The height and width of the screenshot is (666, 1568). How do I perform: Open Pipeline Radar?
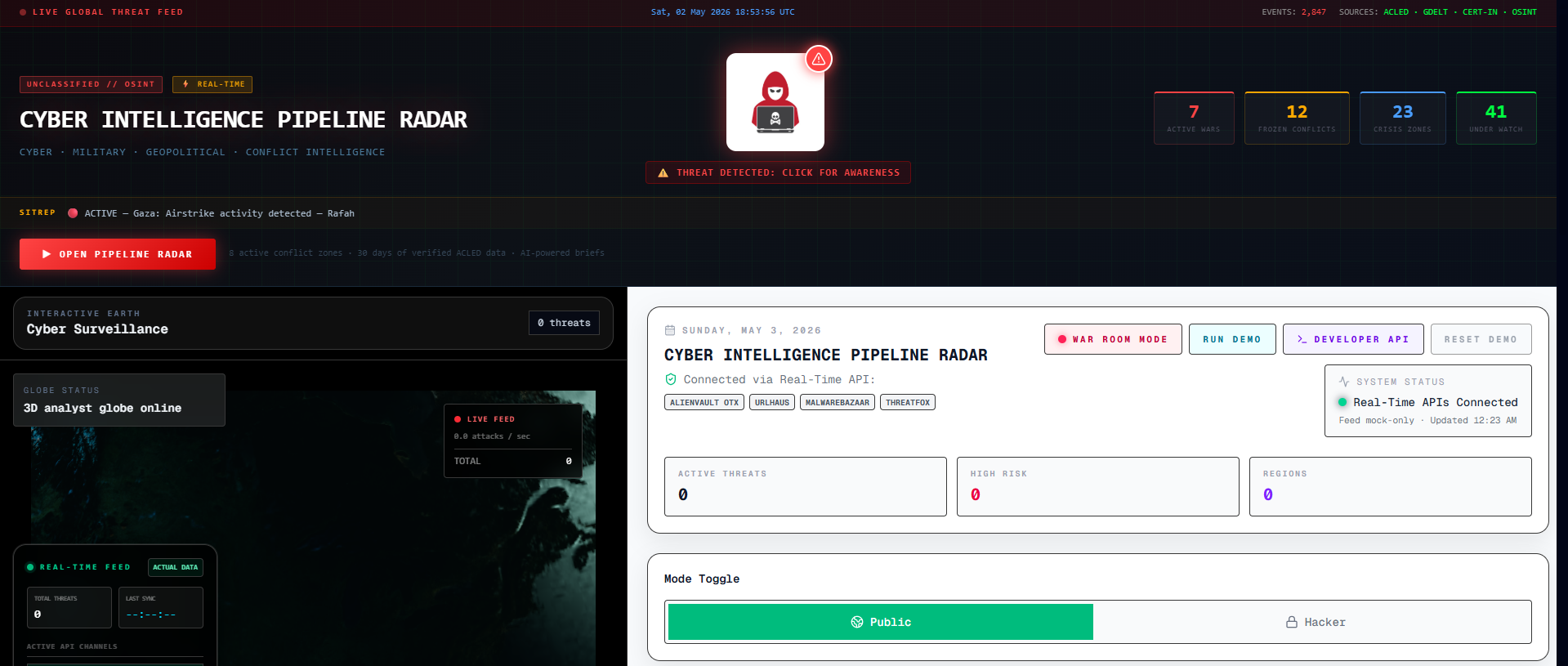pyautogui.click(x=118, y=254)
